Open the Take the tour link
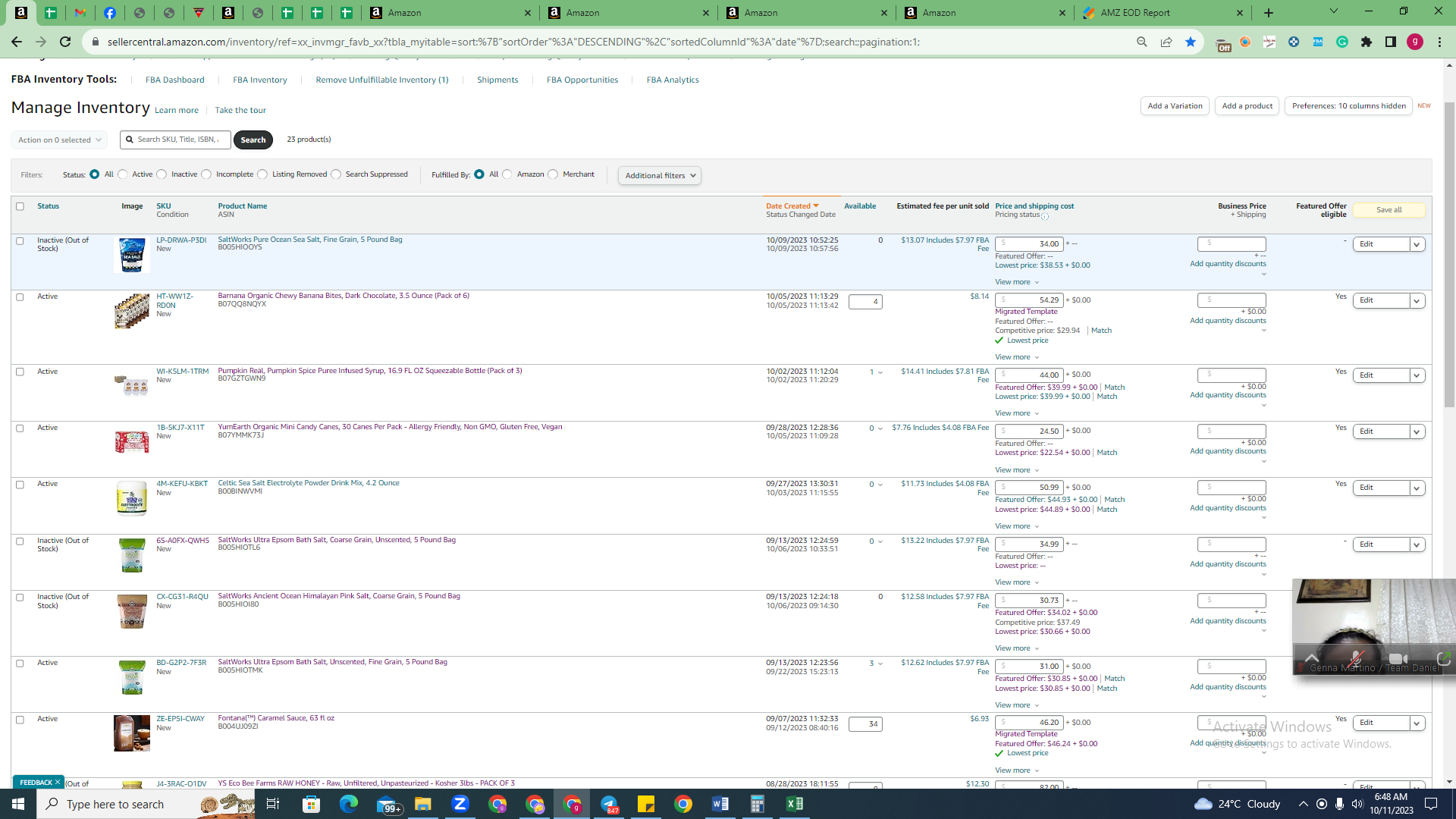This screenshot has height=819, width=1456. point(240,111)
